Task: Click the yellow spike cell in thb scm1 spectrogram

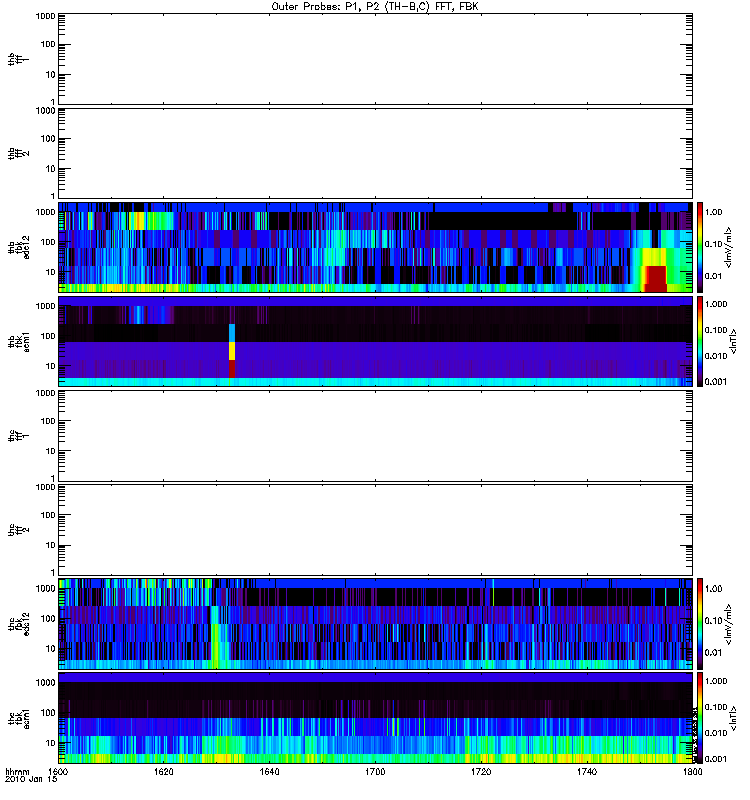Action: (232, 351)
